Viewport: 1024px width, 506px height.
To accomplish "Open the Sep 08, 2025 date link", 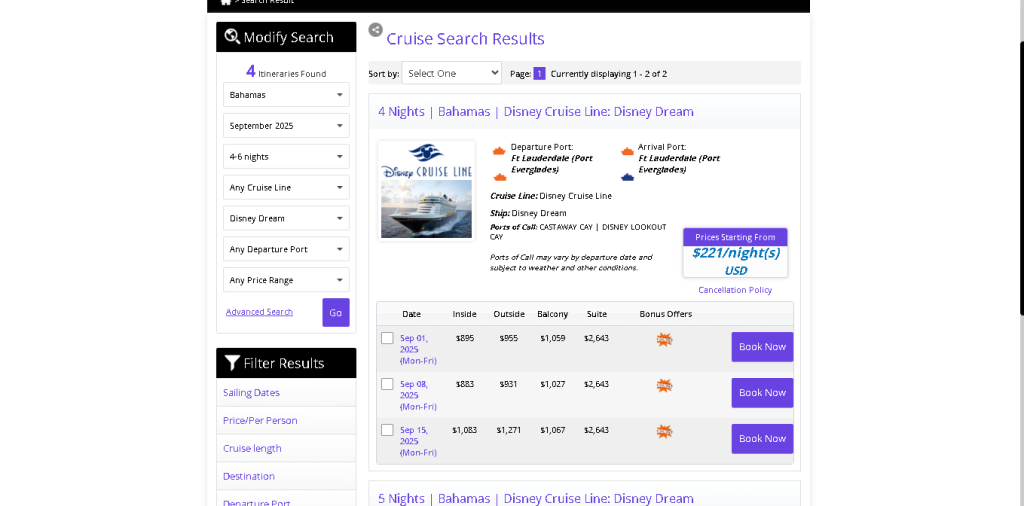I will tap(418, 395).
